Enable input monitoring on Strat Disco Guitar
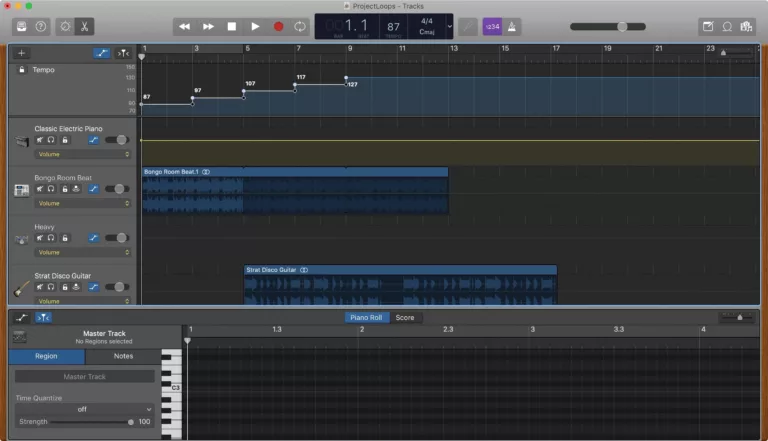768x441 pixels. click(76, 287)
